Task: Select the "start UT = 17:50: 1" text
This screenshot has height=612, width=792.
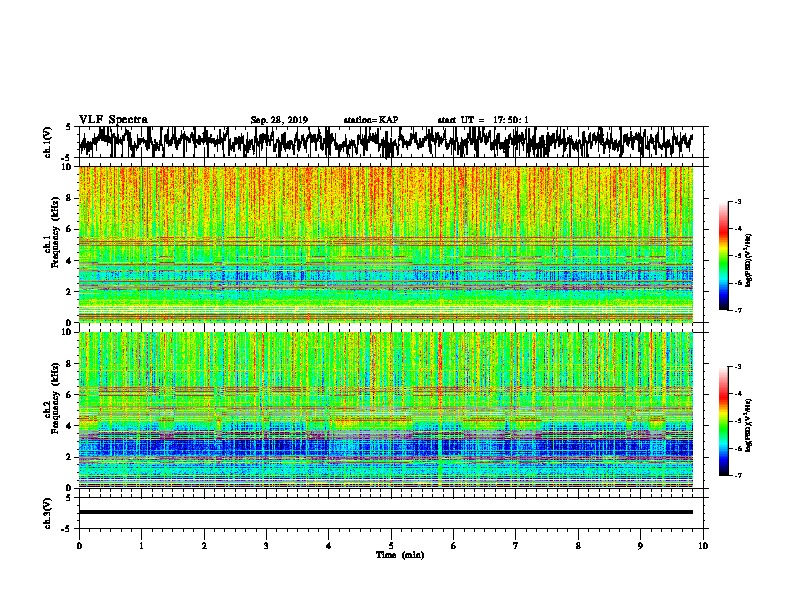Action: pos(483,120)
